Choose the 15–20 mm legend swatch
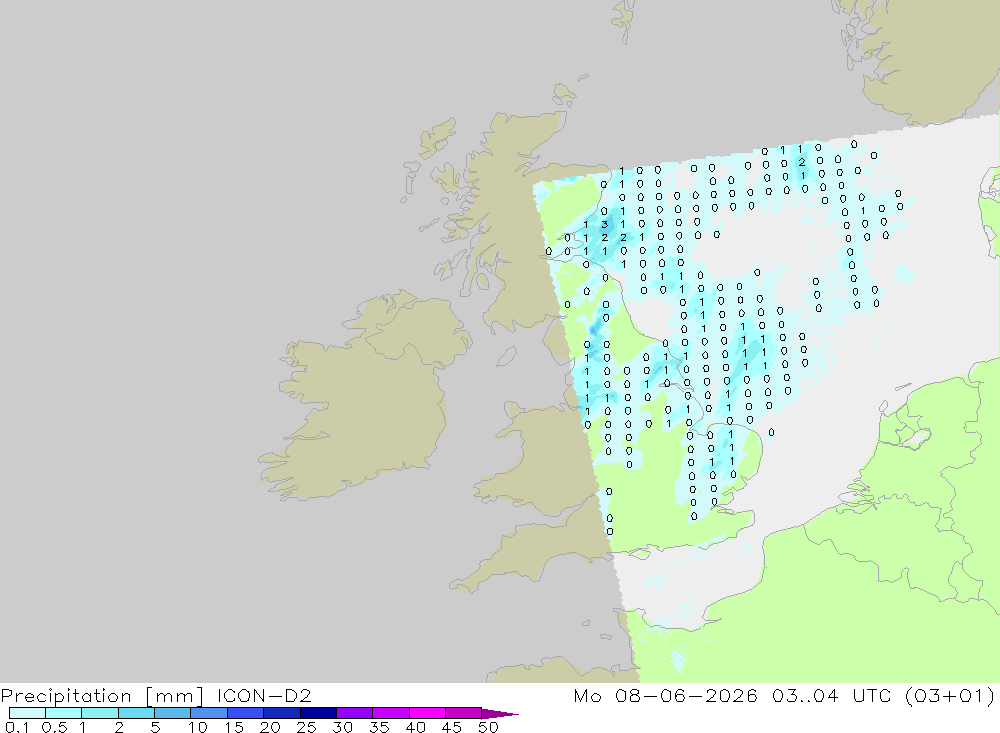Viewport: 1000px width, 733px height. click(245, 713)
